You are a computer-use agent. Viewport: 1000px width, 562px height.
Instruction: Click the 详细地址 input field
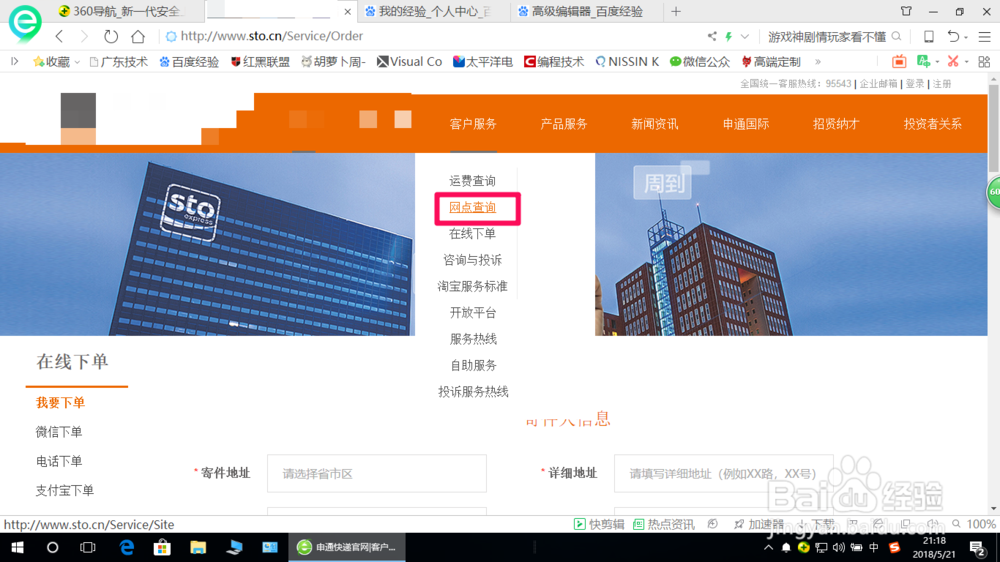[x=723, y=473]
